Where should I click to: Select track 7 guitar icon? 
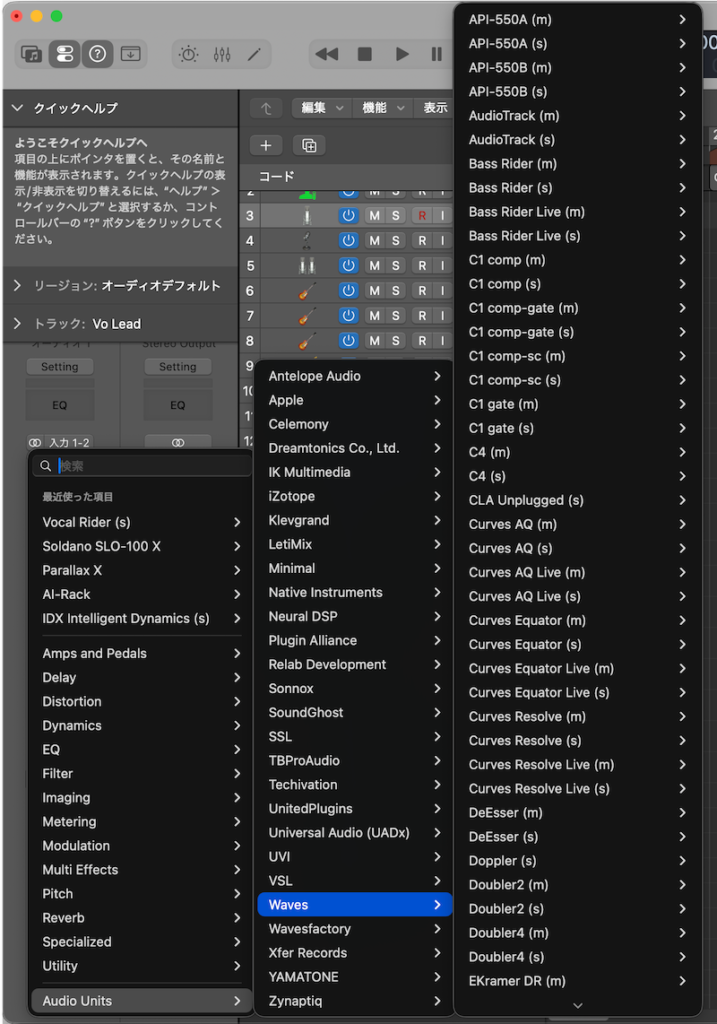pos(307,315)
